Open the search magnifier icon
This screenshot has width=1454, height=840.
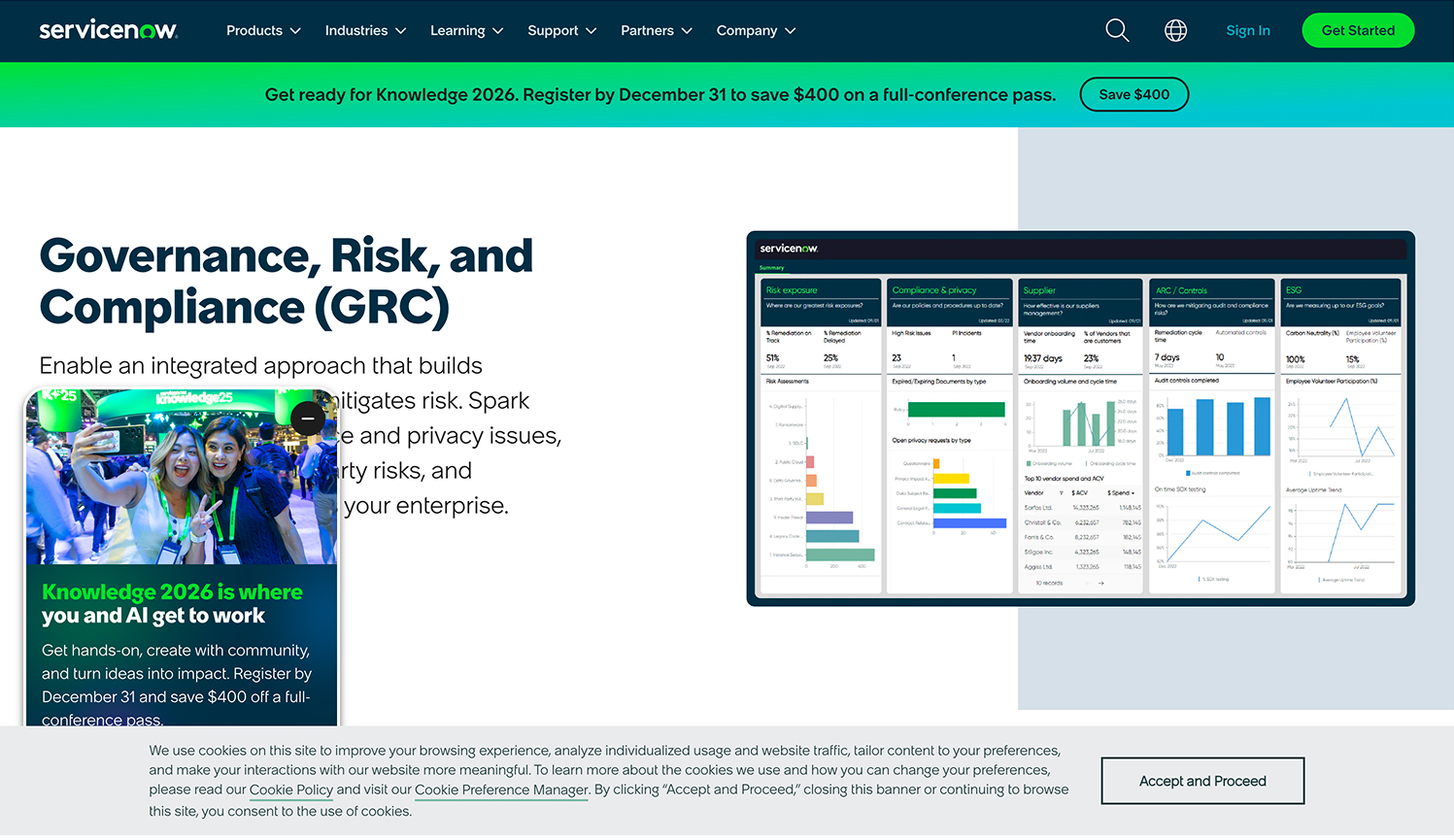tap(1116, 30)
